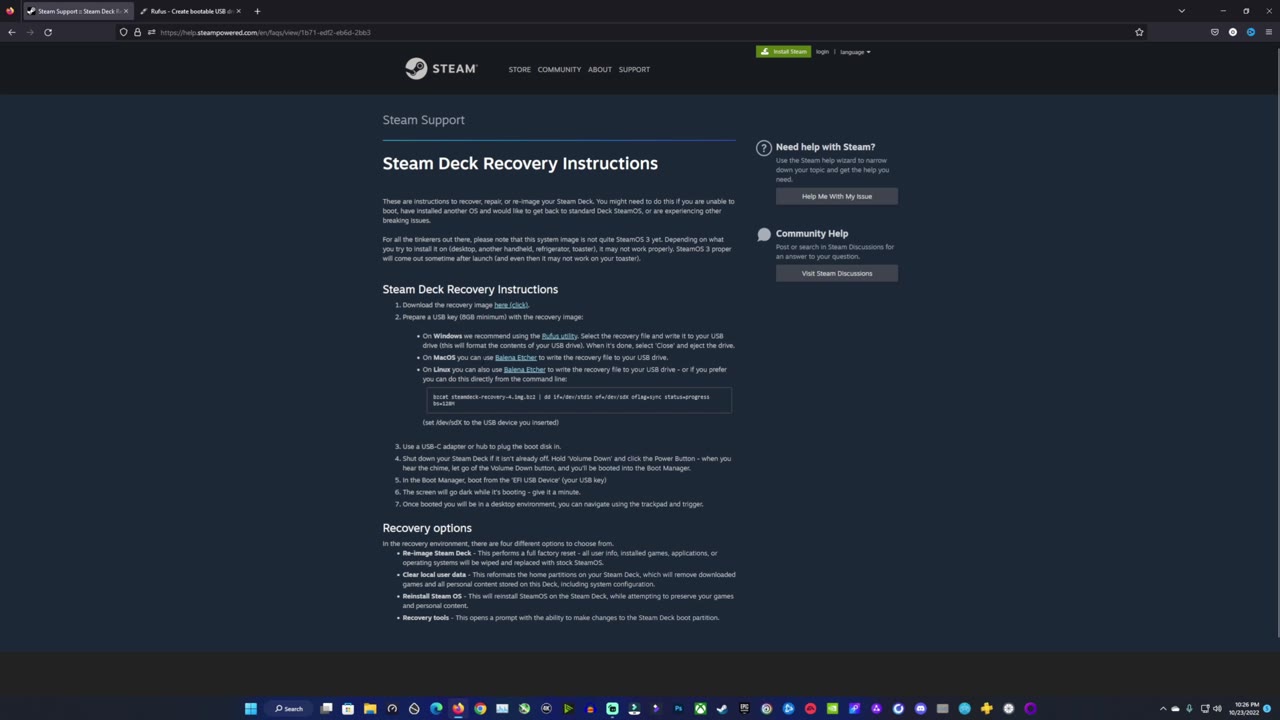Click the Install Steam button

click(x=783, y=51)
